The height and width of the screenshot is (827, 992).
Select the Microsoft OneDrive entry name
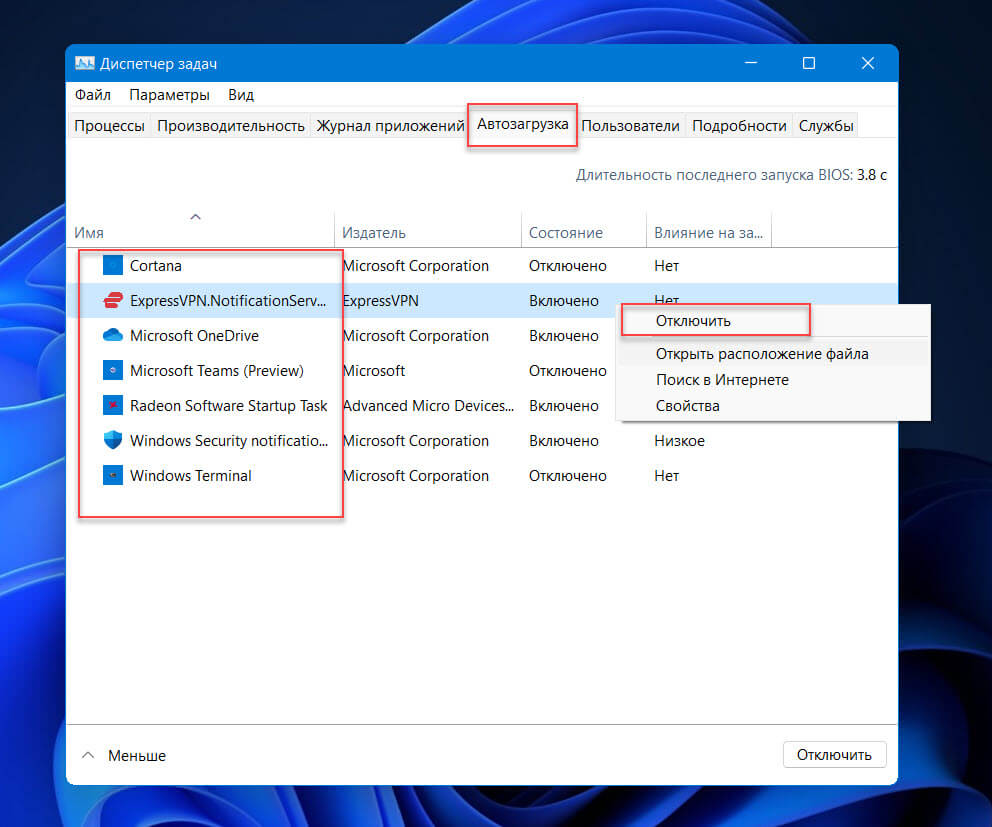pyautogui.click(x=194, y=335)
